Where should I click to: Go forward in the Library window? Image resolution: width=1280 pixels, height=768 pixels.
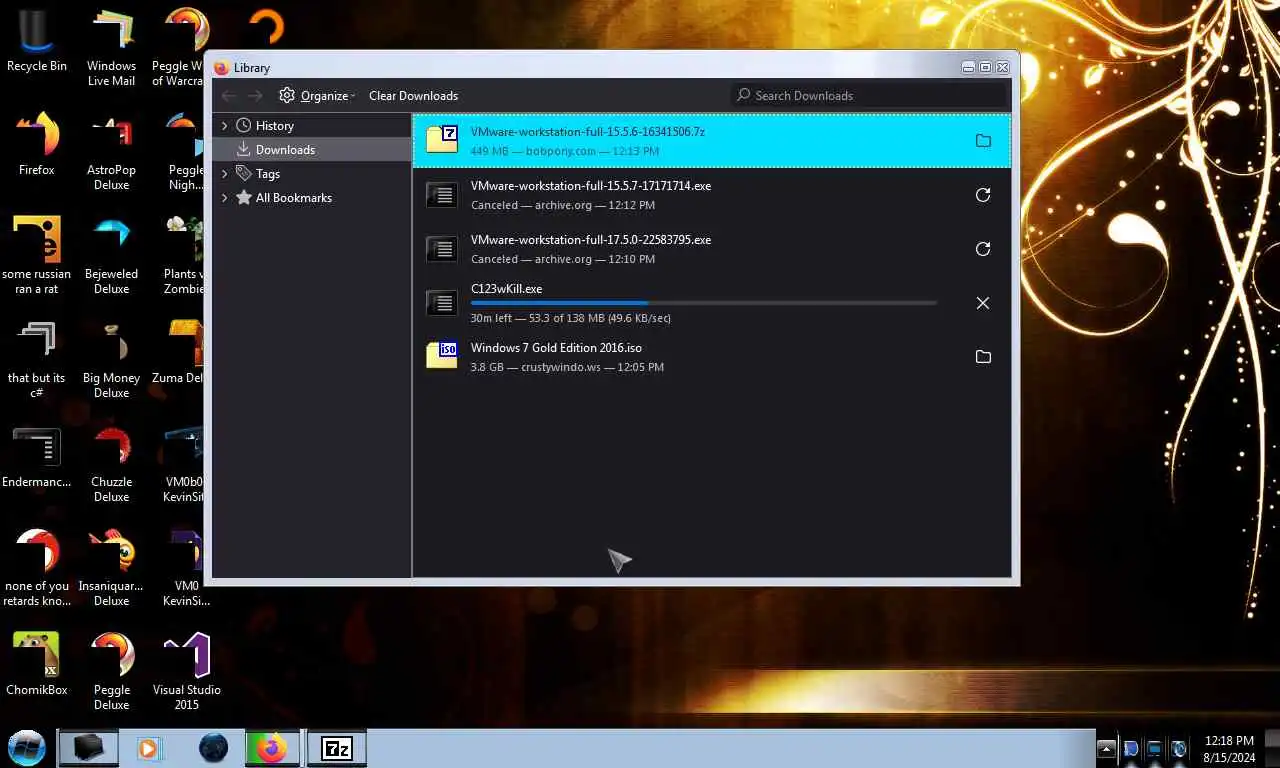click(256, 96)
